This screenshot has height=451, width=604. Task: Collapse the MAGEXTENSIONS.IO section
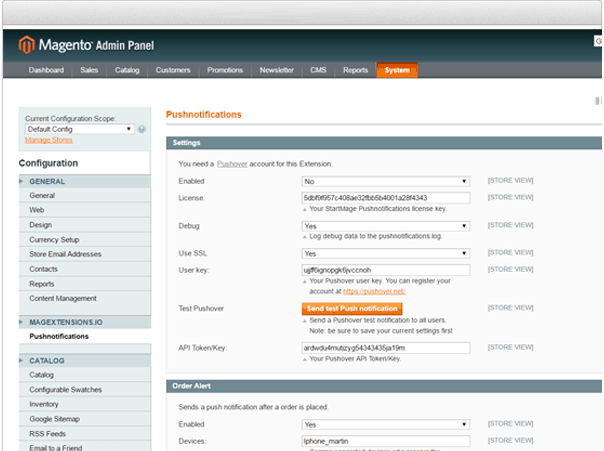[85, 322]
